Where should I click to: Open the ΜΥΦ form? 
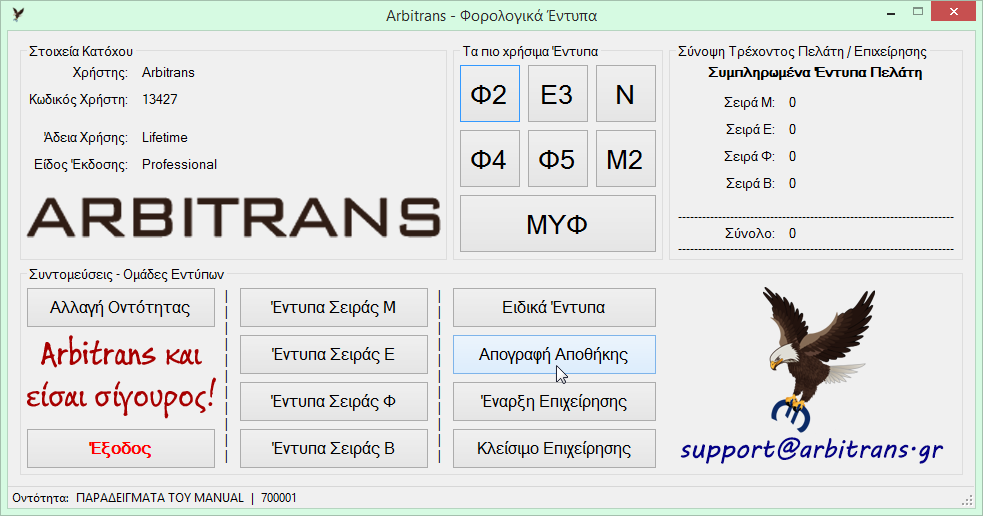point(557,224)
